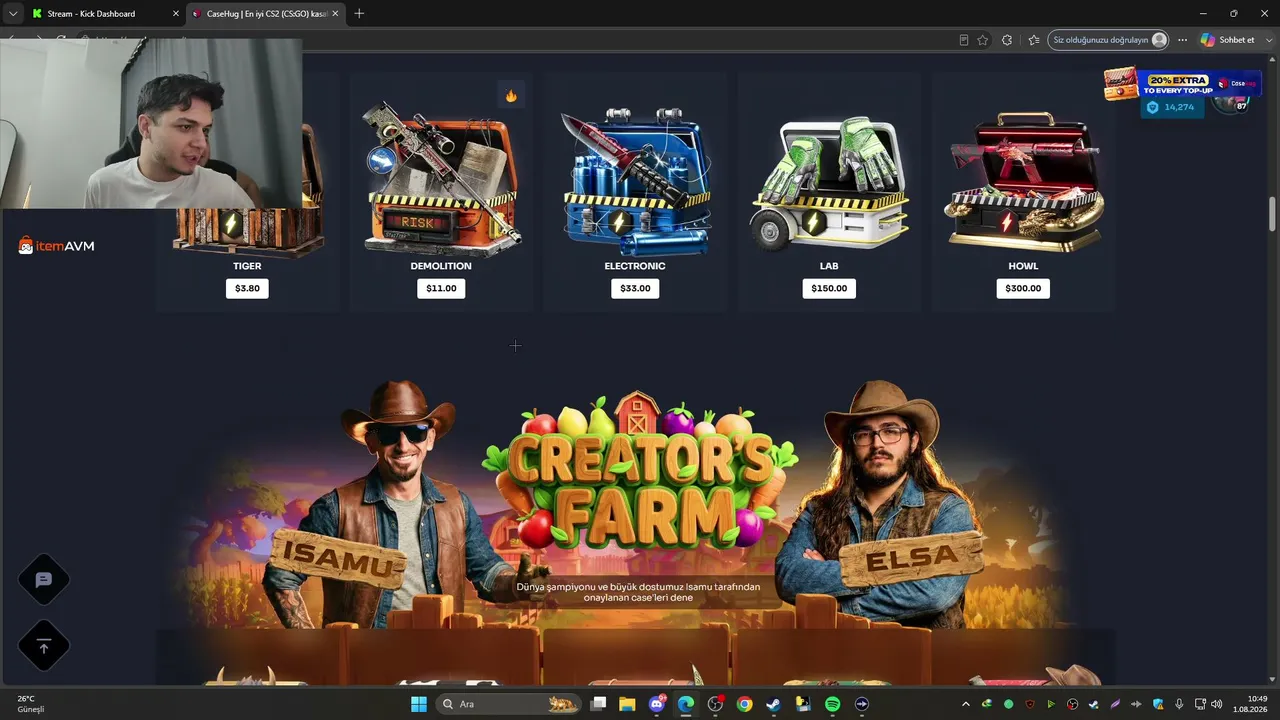Click the scroll-to-top arrow button
Image resolution: width=1280 pixels, height=720 pixels.
[x=43, y=647]
